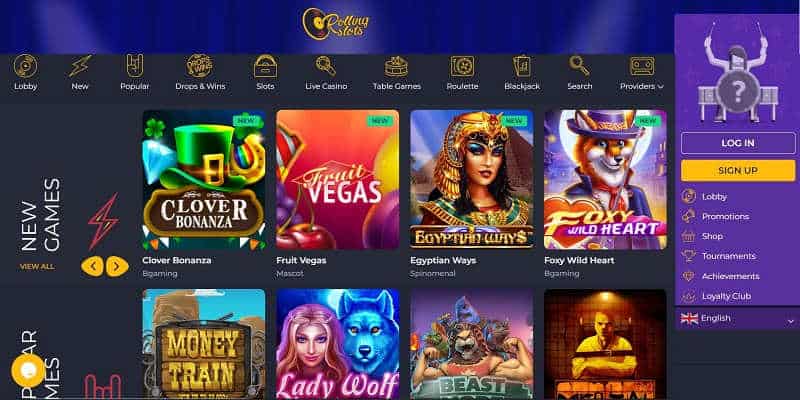Open the Popular rock-hand category
Image resolution: width=800 pixels, height=400 pixels.
click(x=135, y=66)
